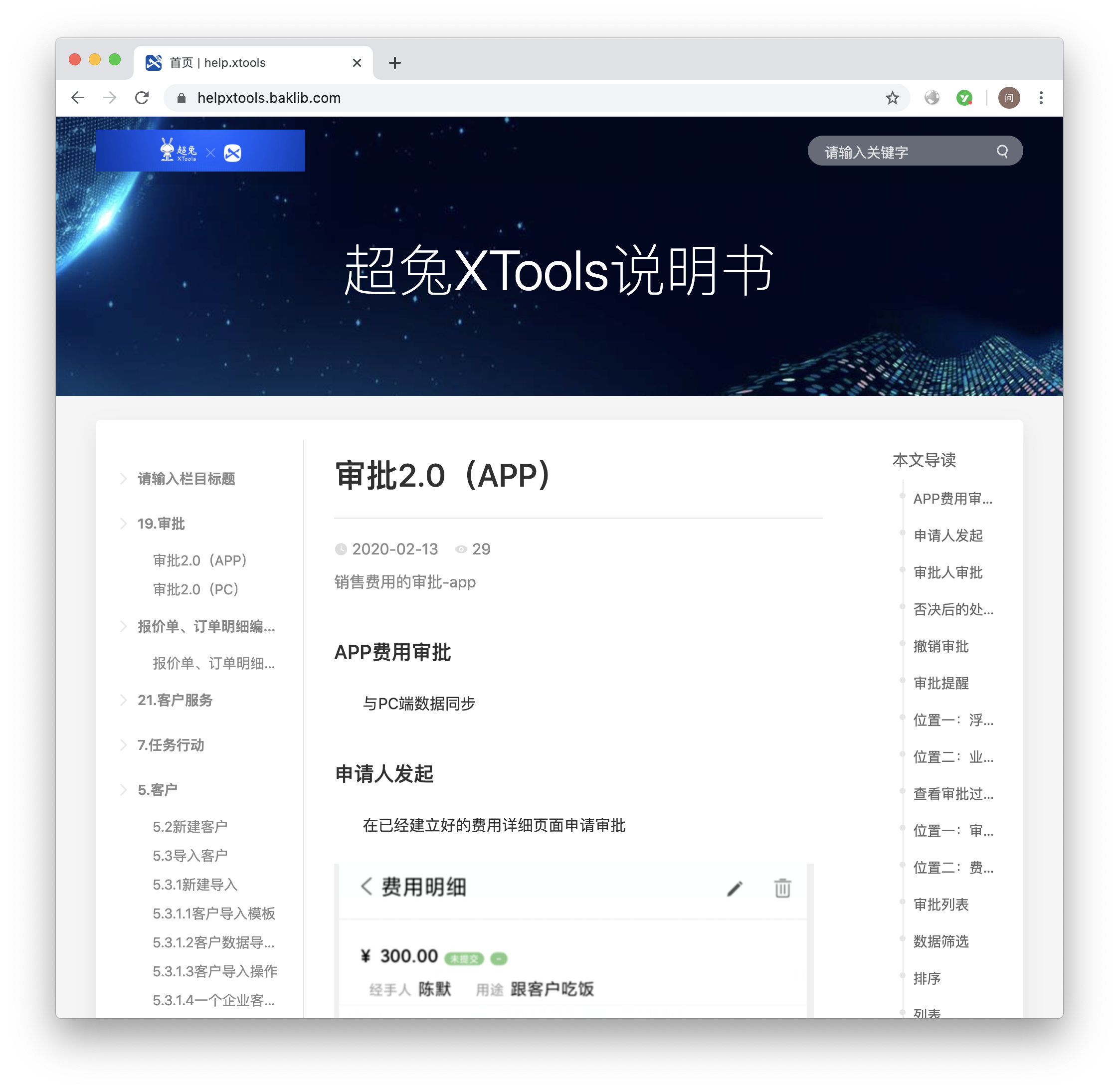Open the Chrome three-dot menu
Image resolution: width=1119 pixels, height=1092 pixels.
pos(1041,98)
